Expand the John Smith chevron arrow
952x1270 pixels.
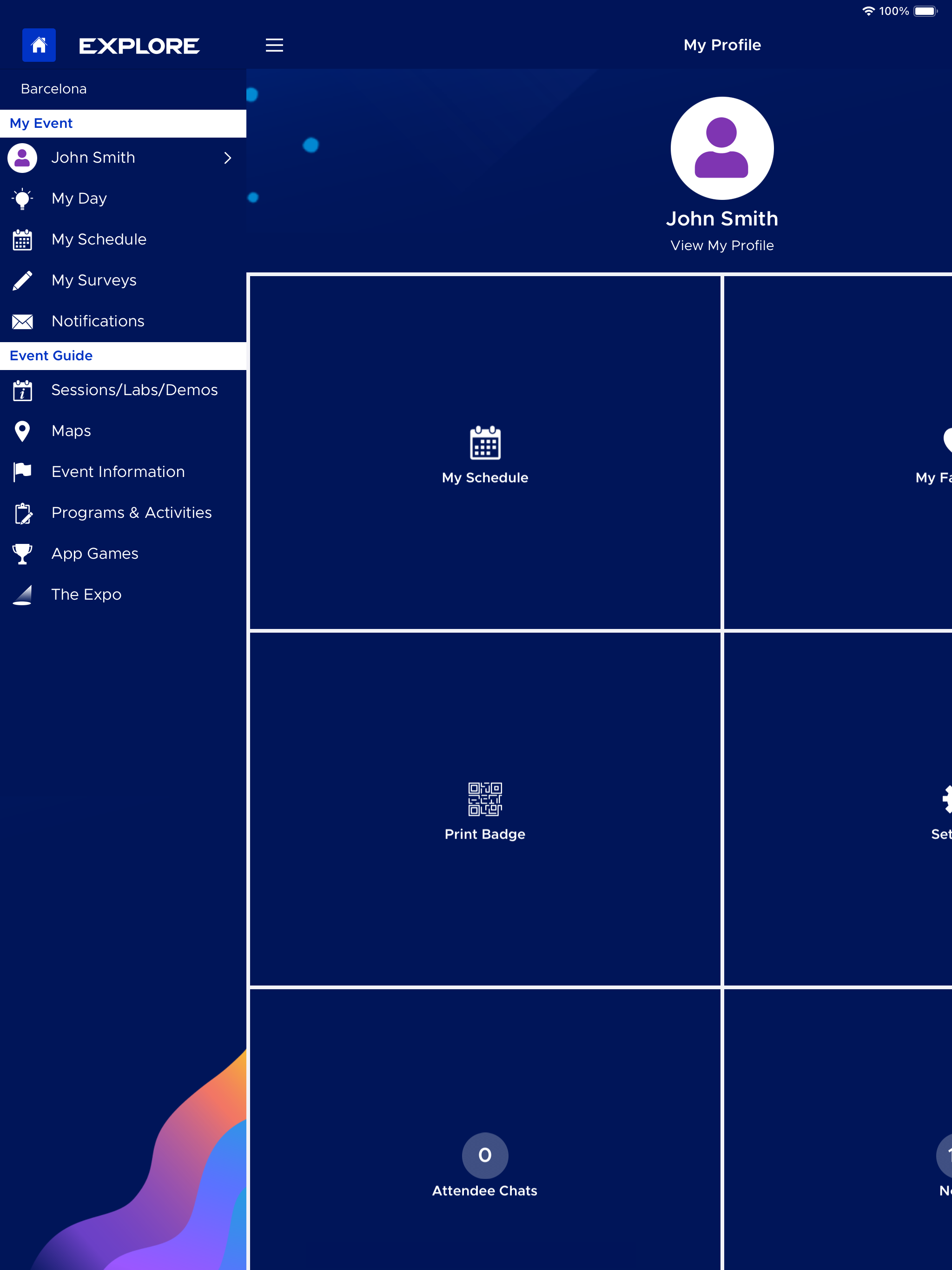tap(228, 158)
